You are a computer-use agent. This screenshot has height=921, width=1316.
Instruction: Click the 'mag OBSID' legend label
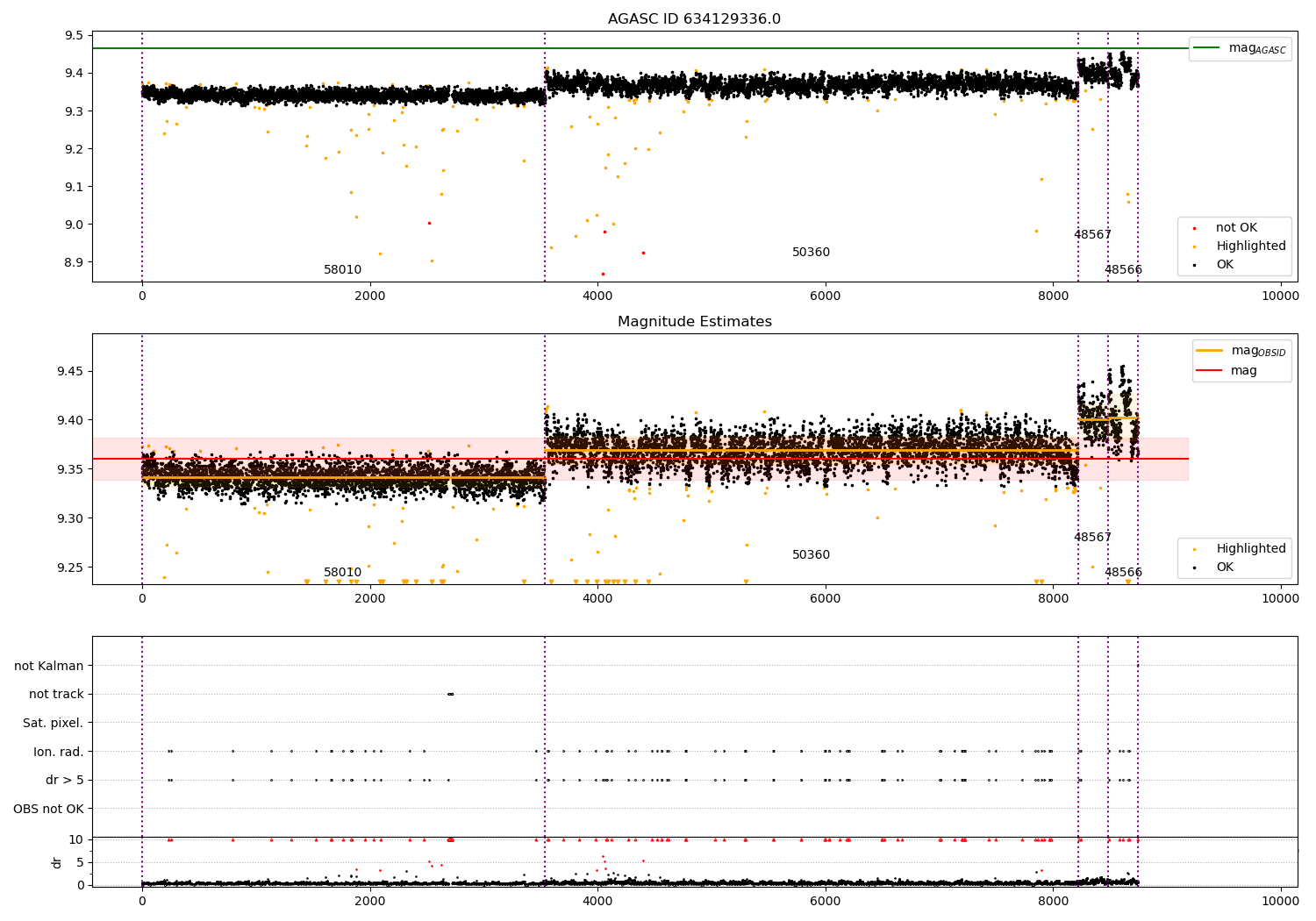click(x=1258, y=352)
